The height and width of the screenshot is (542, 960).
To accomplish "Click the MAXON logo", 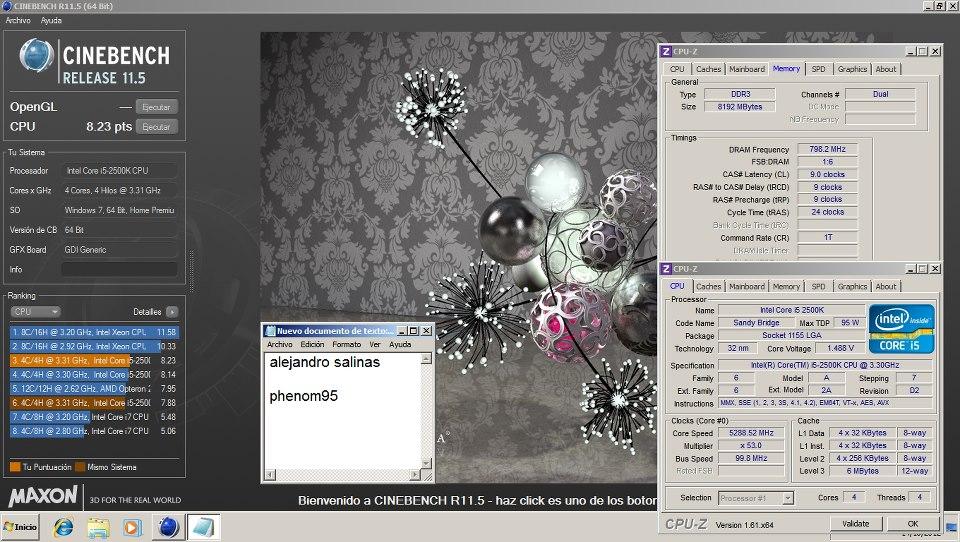I will pos(43,496).
